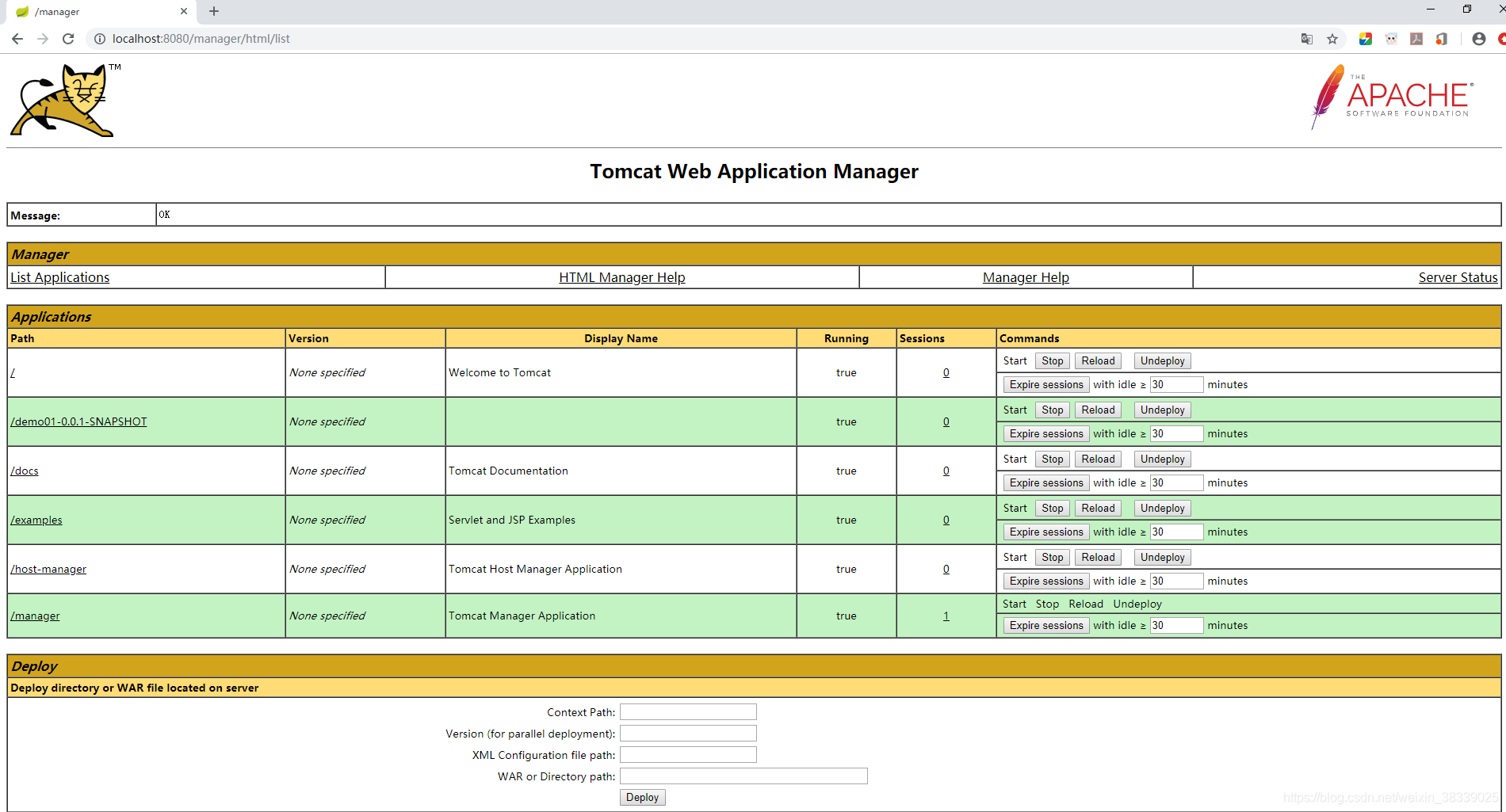Edit idle minutes field for /manager
The width and height of the screenshot is (1506, 812).
coord(1177,625)
